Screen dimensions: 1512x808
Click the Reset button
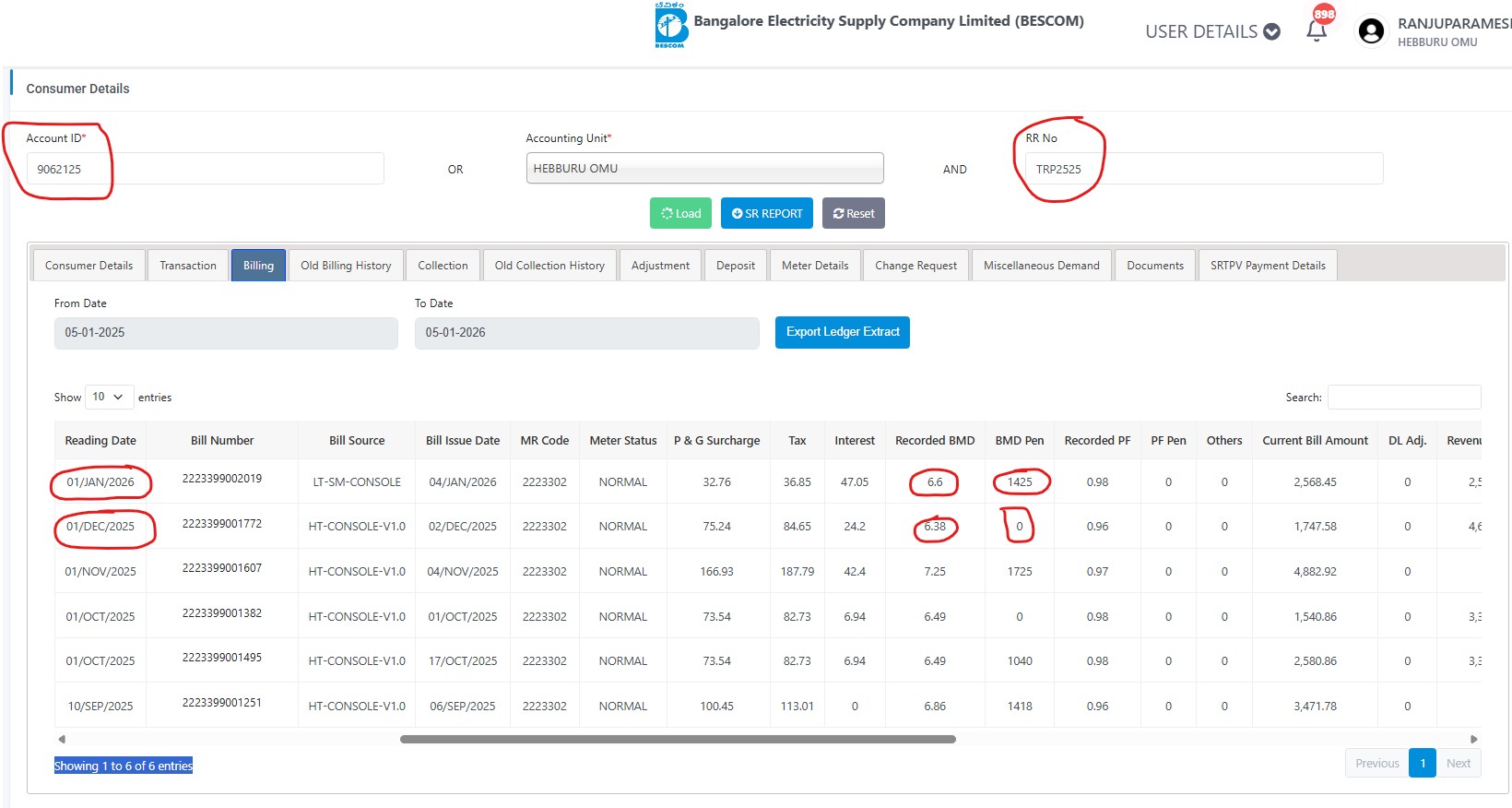[854, 213]
